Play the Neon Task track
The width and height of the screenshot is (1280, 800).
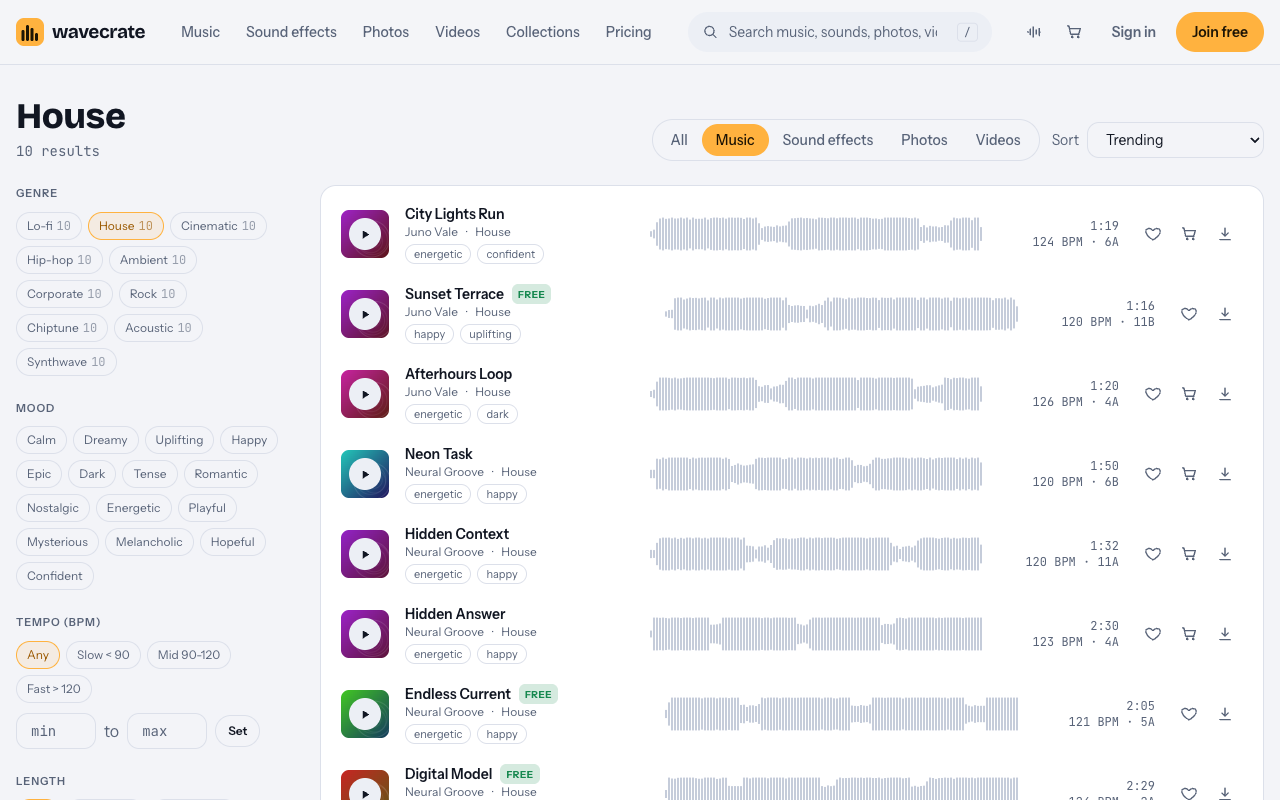tap(365, 474)
